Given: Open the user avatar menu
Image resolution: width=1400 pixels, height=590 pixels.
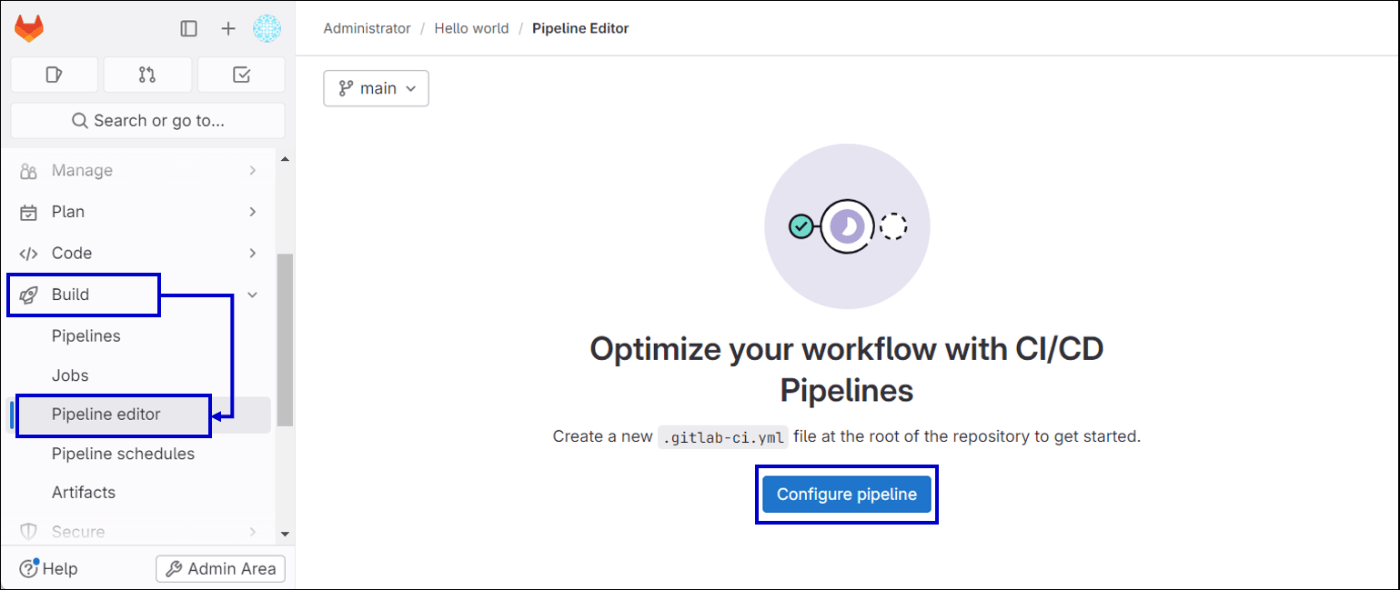Looking at the screenshot, I should pos(268,29).
